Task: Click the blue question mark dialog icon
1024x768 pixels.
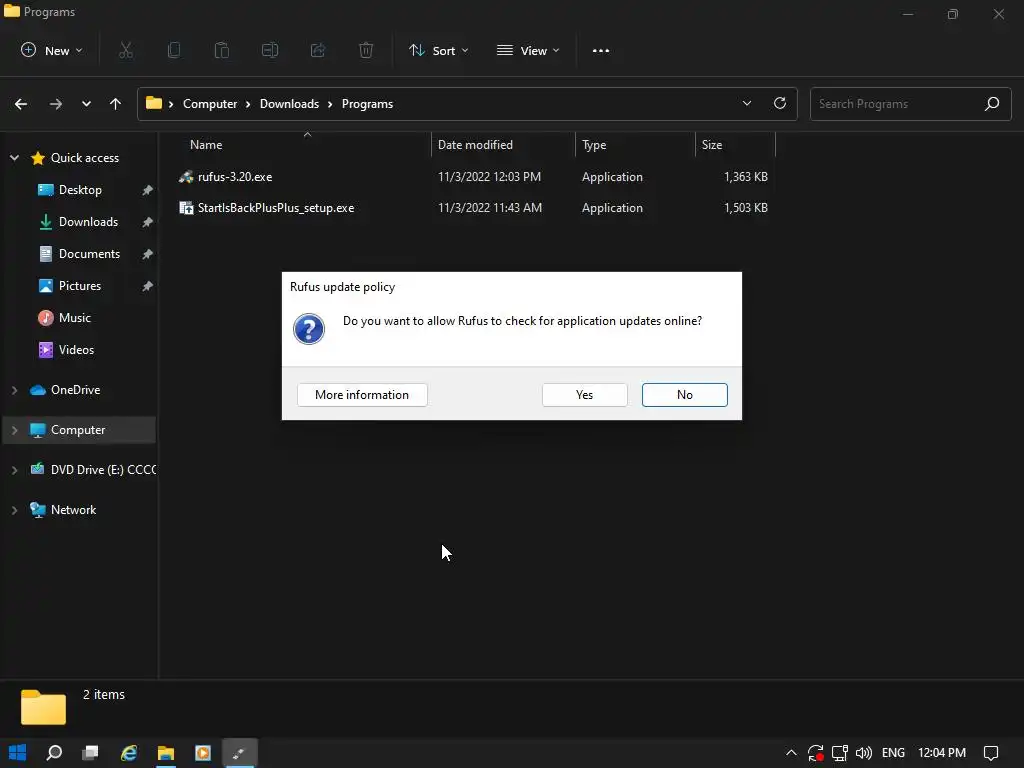Action: tap(309, 328)
